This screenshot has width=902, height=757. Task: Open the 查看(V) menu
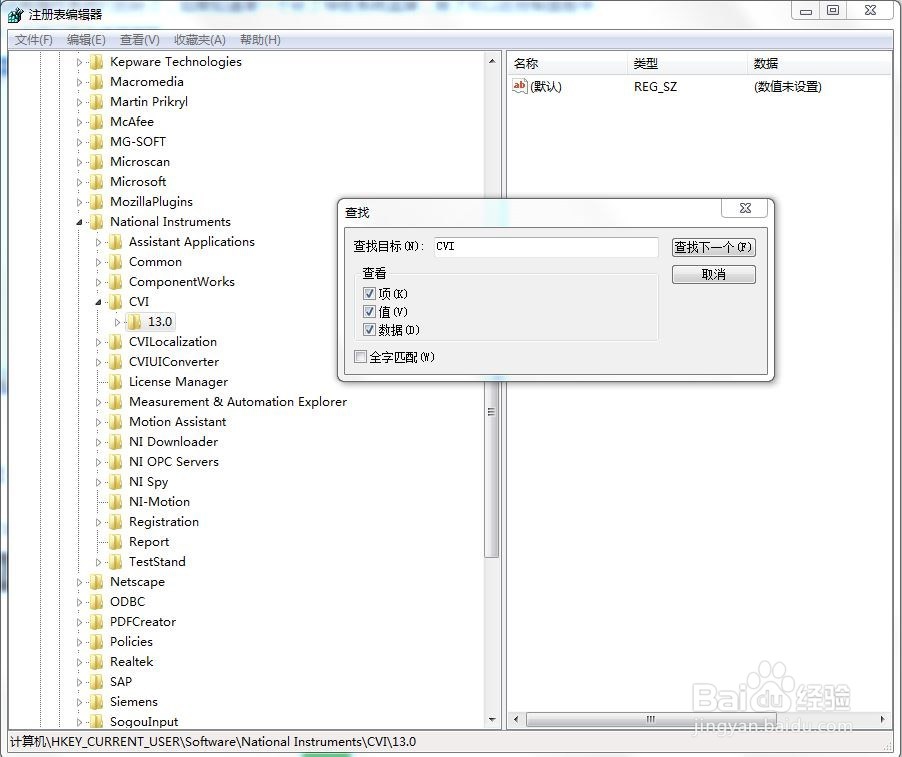coord(140,40)
